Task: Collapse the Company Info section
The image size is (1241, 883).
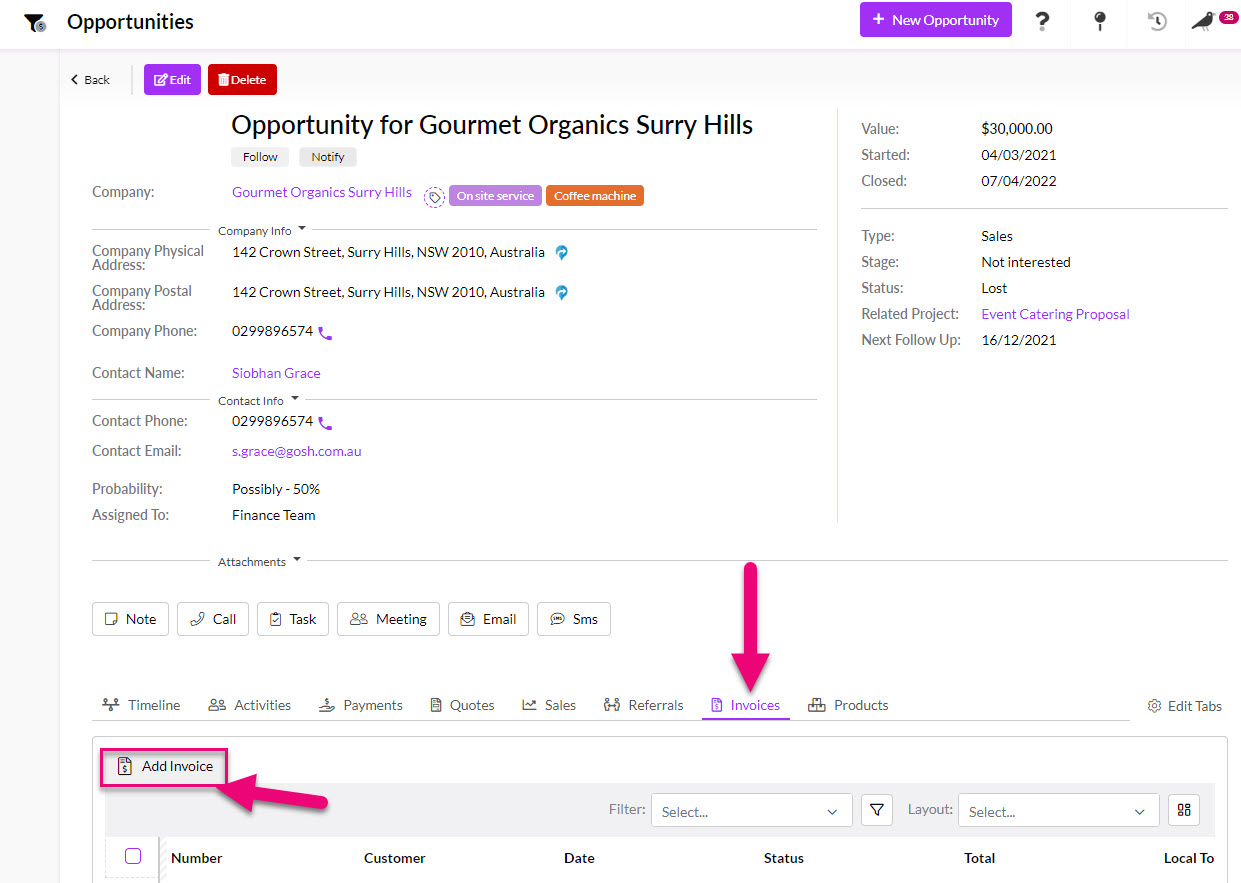Action: (x=262, y=230)
